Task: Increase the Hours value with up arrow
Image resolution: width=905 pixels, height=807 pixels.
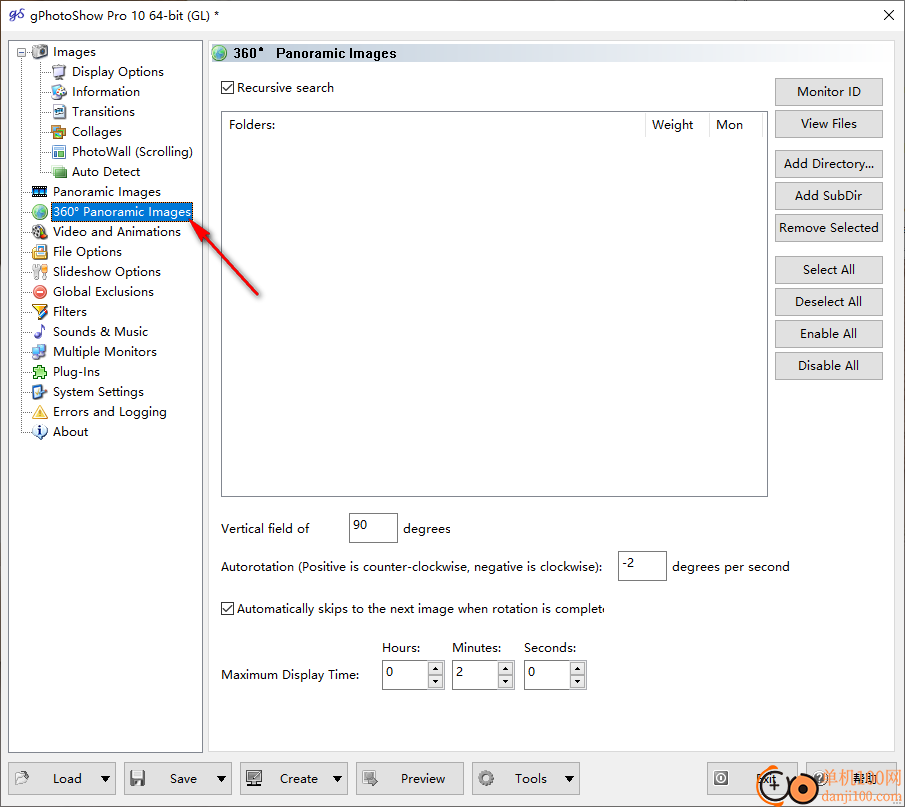Action: coord(436,668)
